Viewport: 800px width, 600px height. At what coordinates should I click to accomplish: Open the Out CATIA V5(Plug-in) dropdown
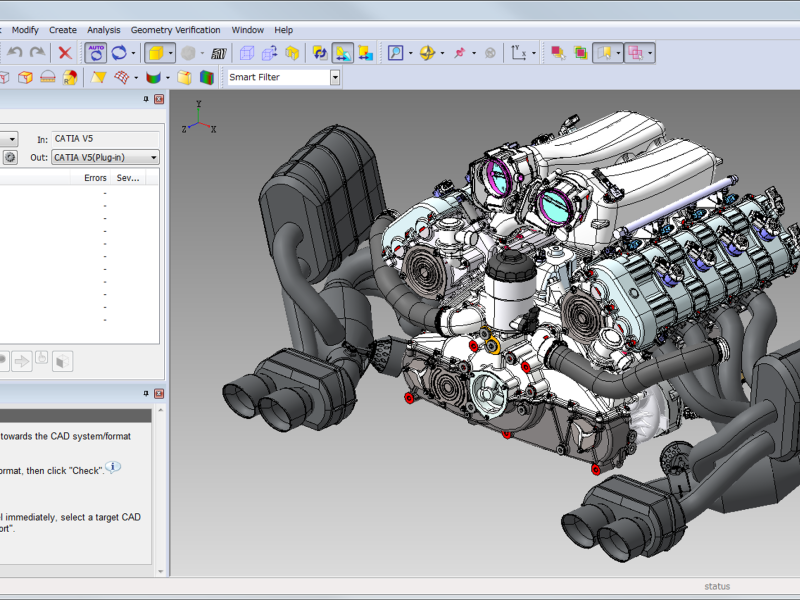point(154,157)
